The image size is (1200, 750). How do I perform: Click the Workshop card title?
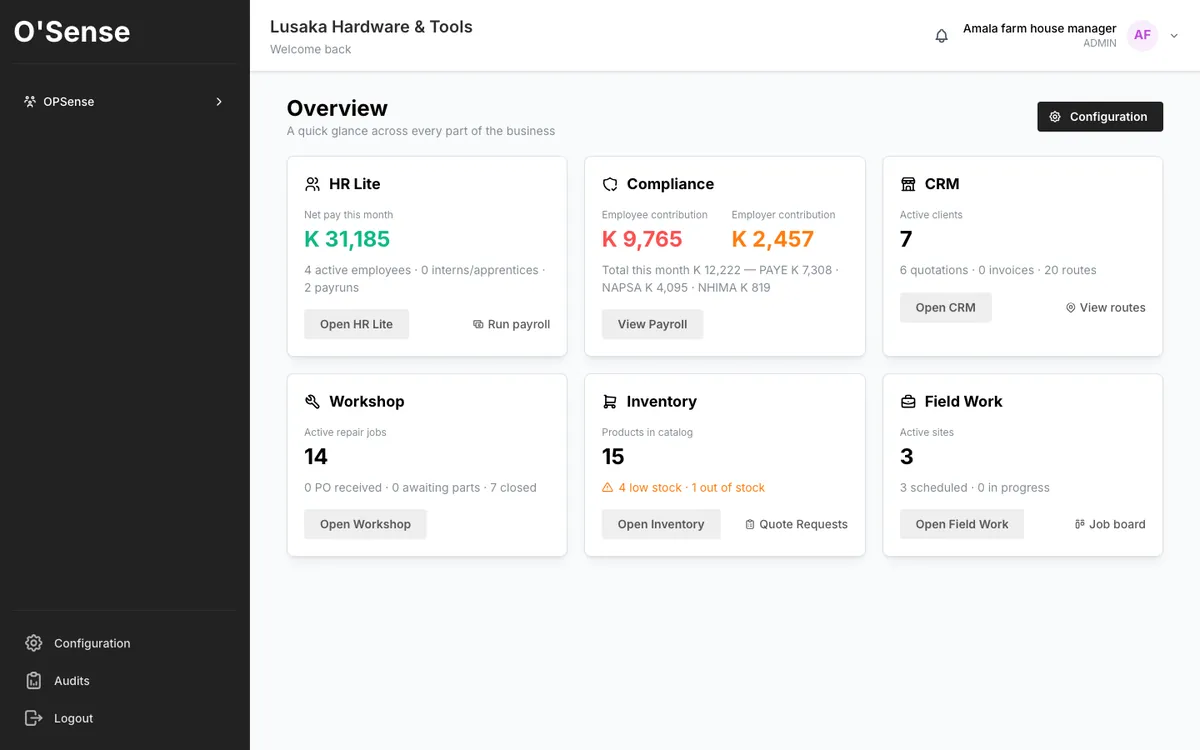pos(366,401)
